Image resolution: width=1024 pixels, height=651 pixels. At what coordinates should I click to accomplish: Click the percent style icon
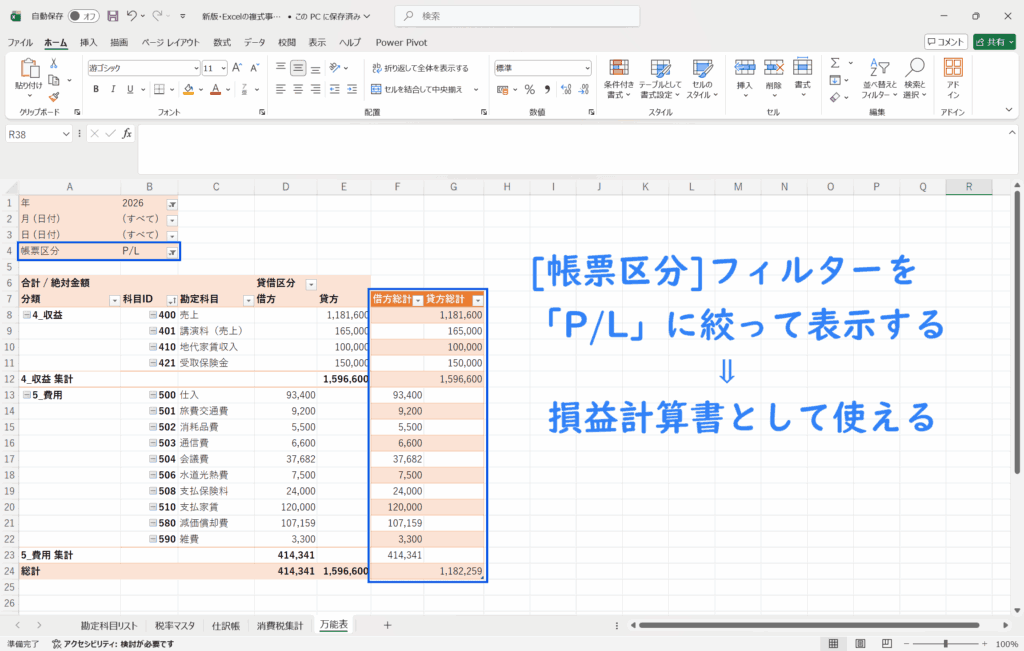point(529,89)
